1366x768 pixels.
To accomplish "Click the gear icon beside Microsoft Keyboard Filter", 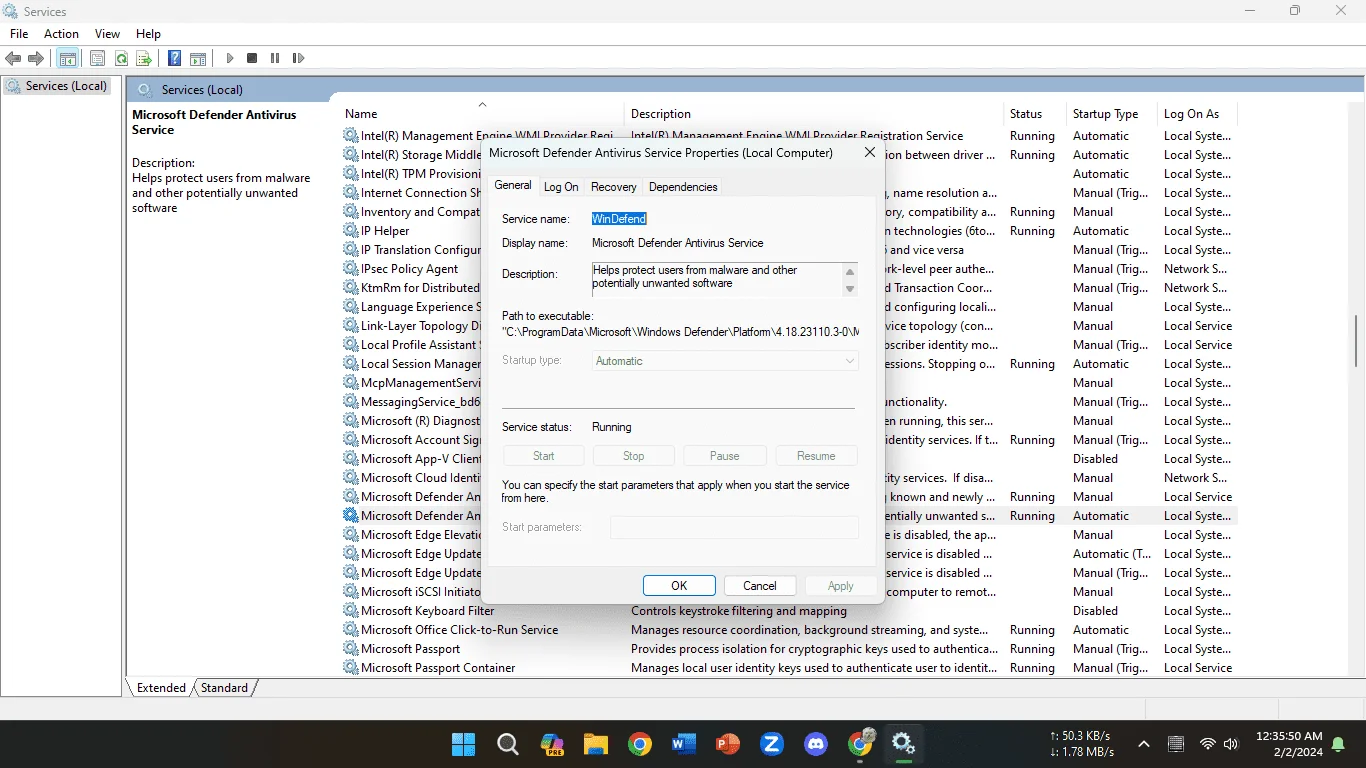I will tap(350, 611).
